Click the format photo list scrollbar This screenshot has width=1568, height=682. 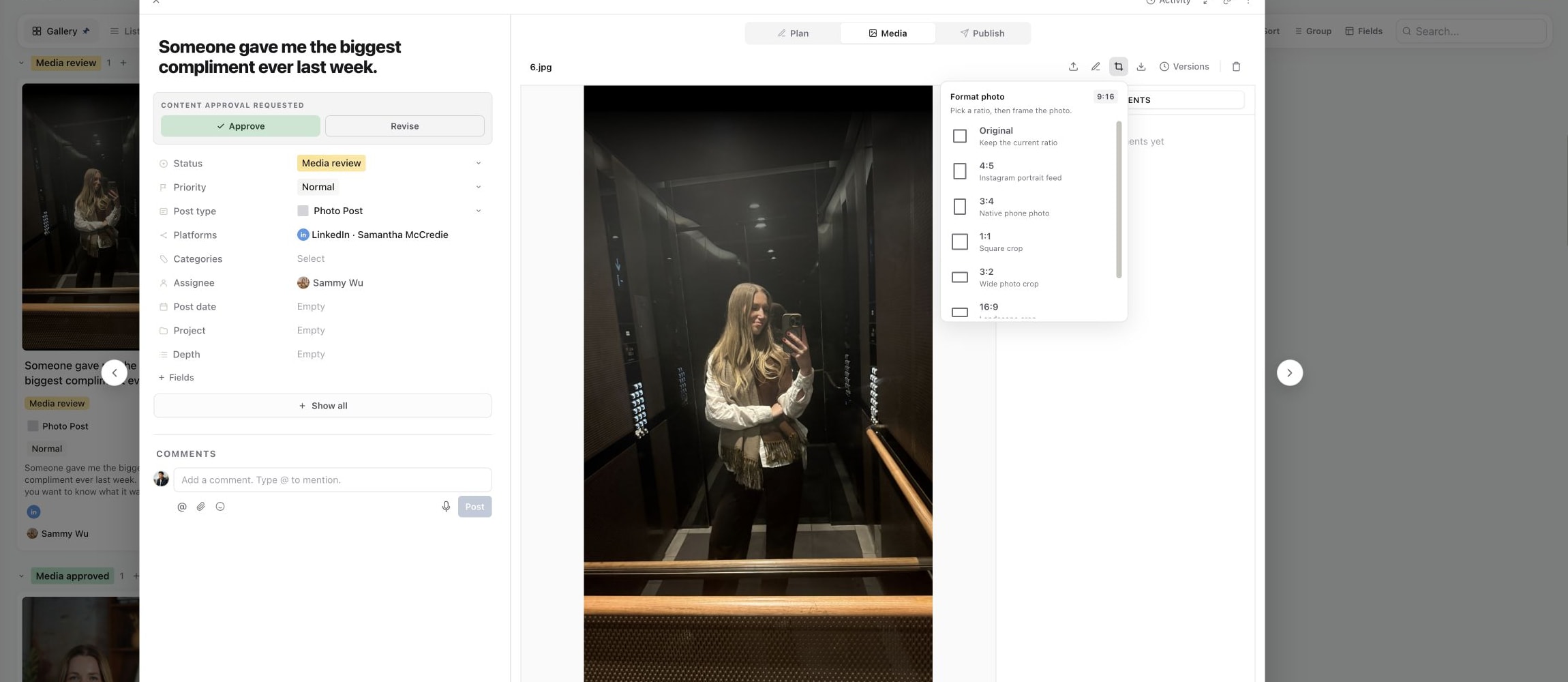[x=1119, y=200]
